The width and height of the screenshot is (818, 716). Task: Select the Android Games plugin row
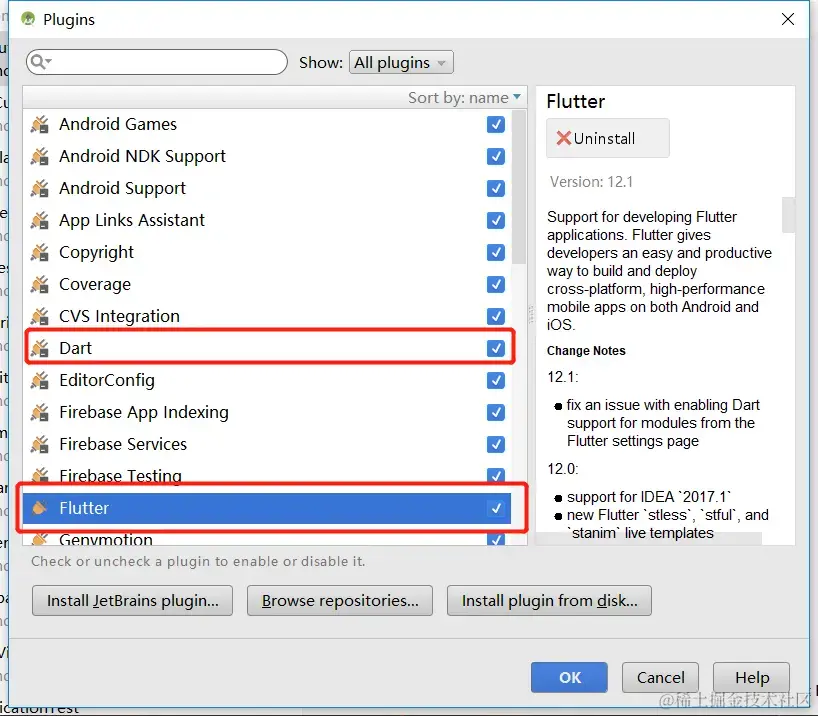click(x=267, y=124)
